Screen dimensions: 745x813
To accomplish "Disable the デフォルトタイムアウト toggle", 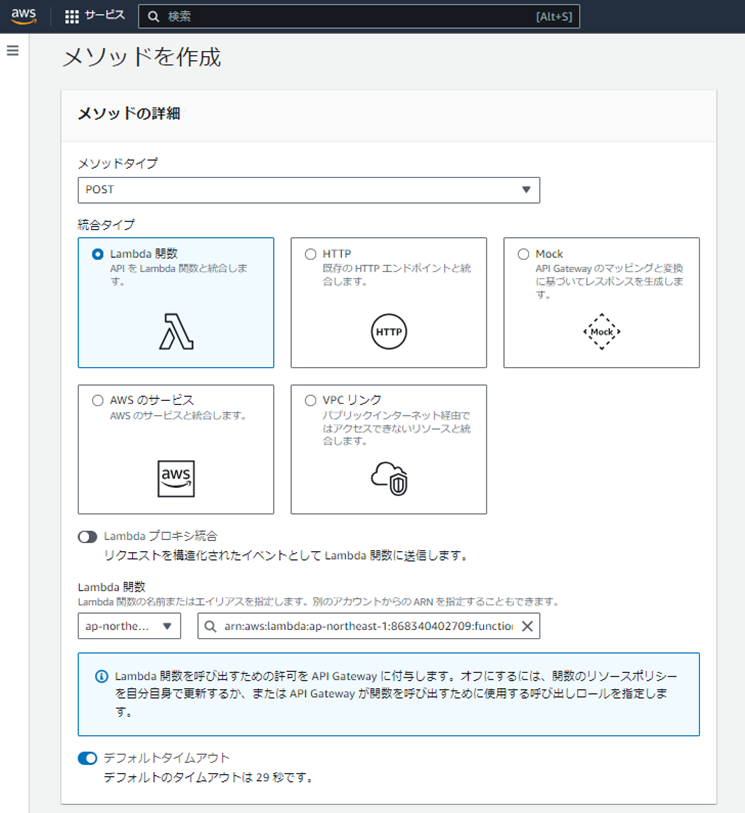I will [x=88, y=758].
